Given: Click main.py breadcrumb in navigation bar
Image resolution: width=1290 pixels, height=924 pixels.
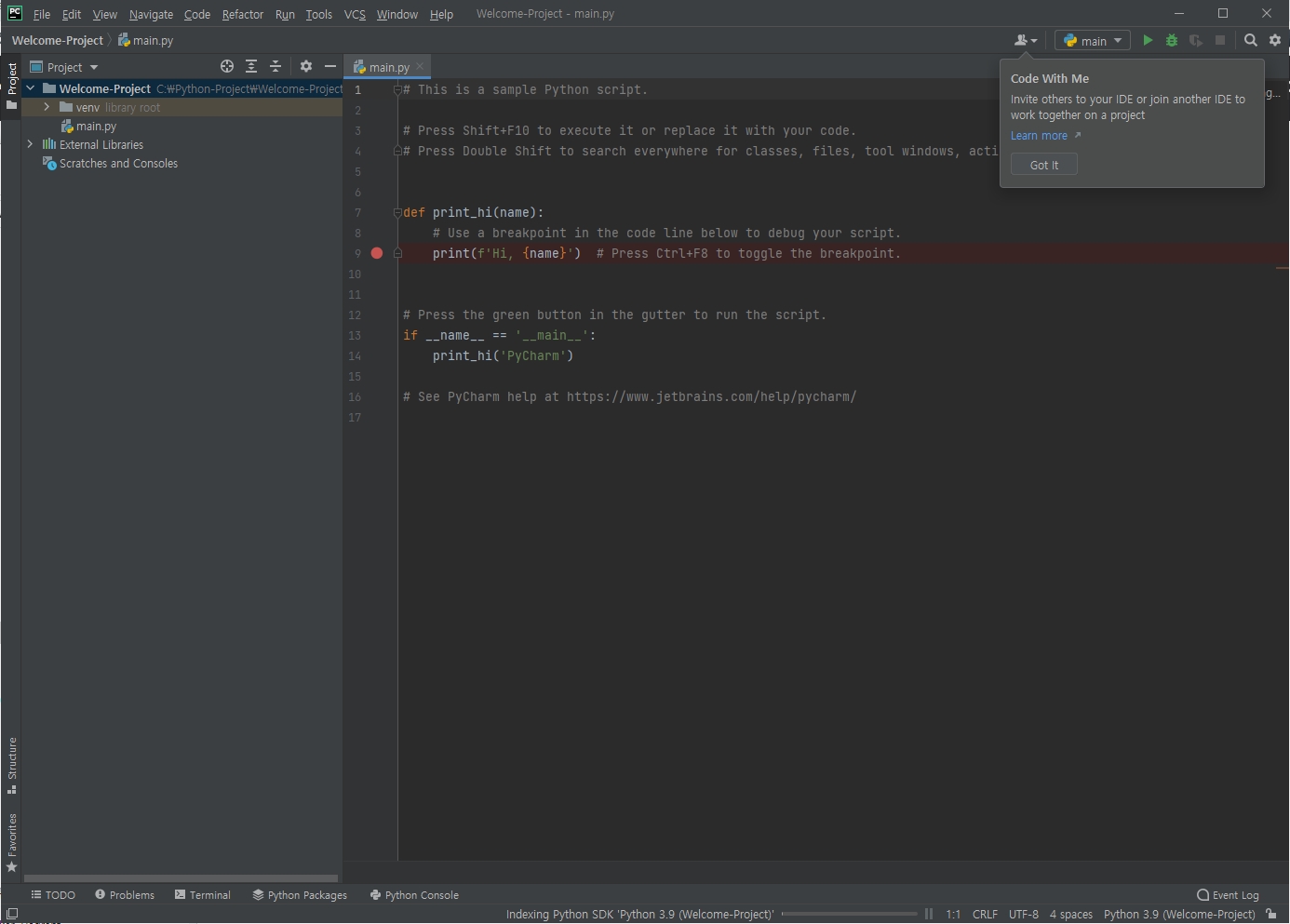Looking at the screenshot, I should (x=146, y=40).
